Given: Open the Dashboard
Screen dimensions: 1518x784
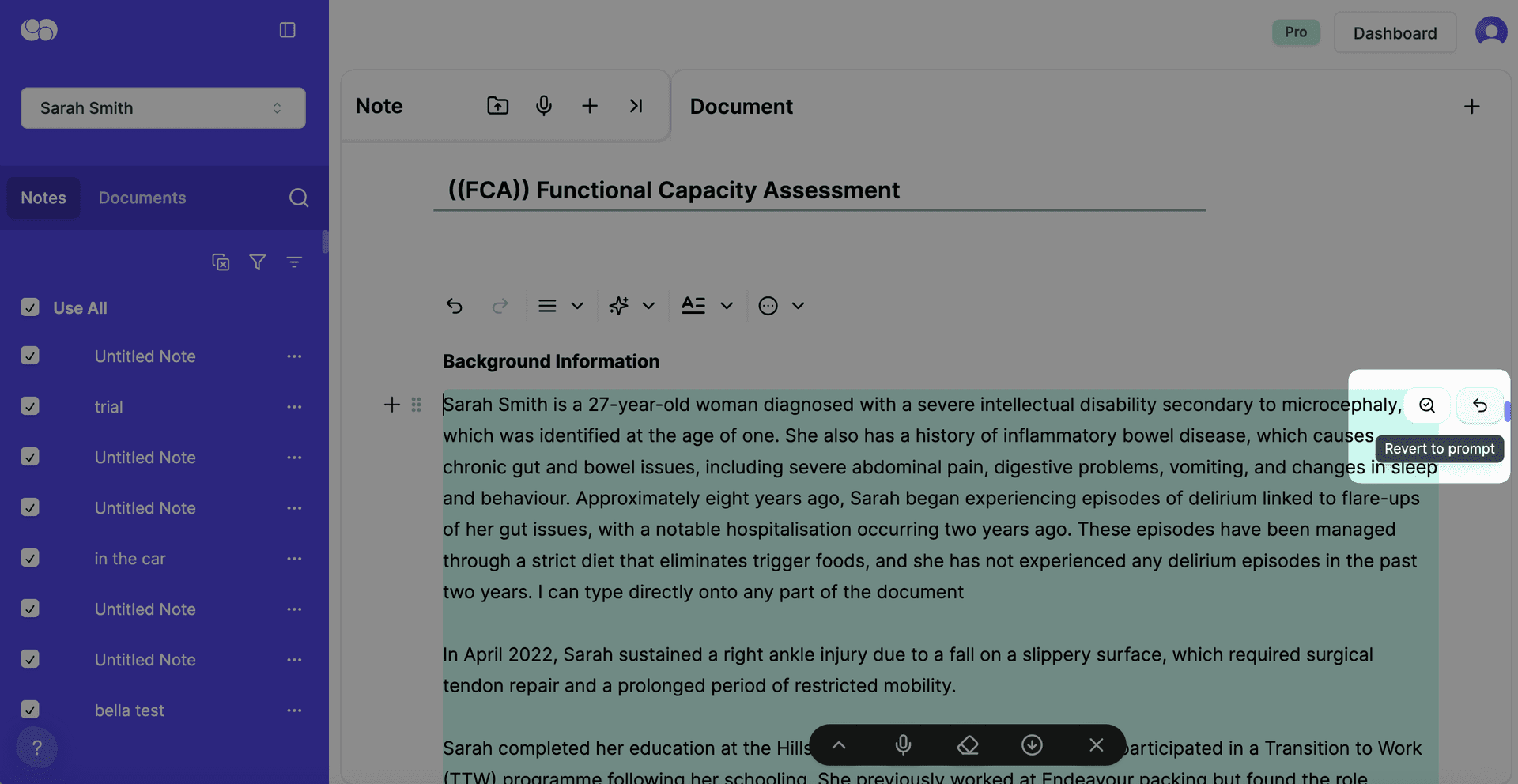Looking at the screenshot, I should tap(1395, 33).
